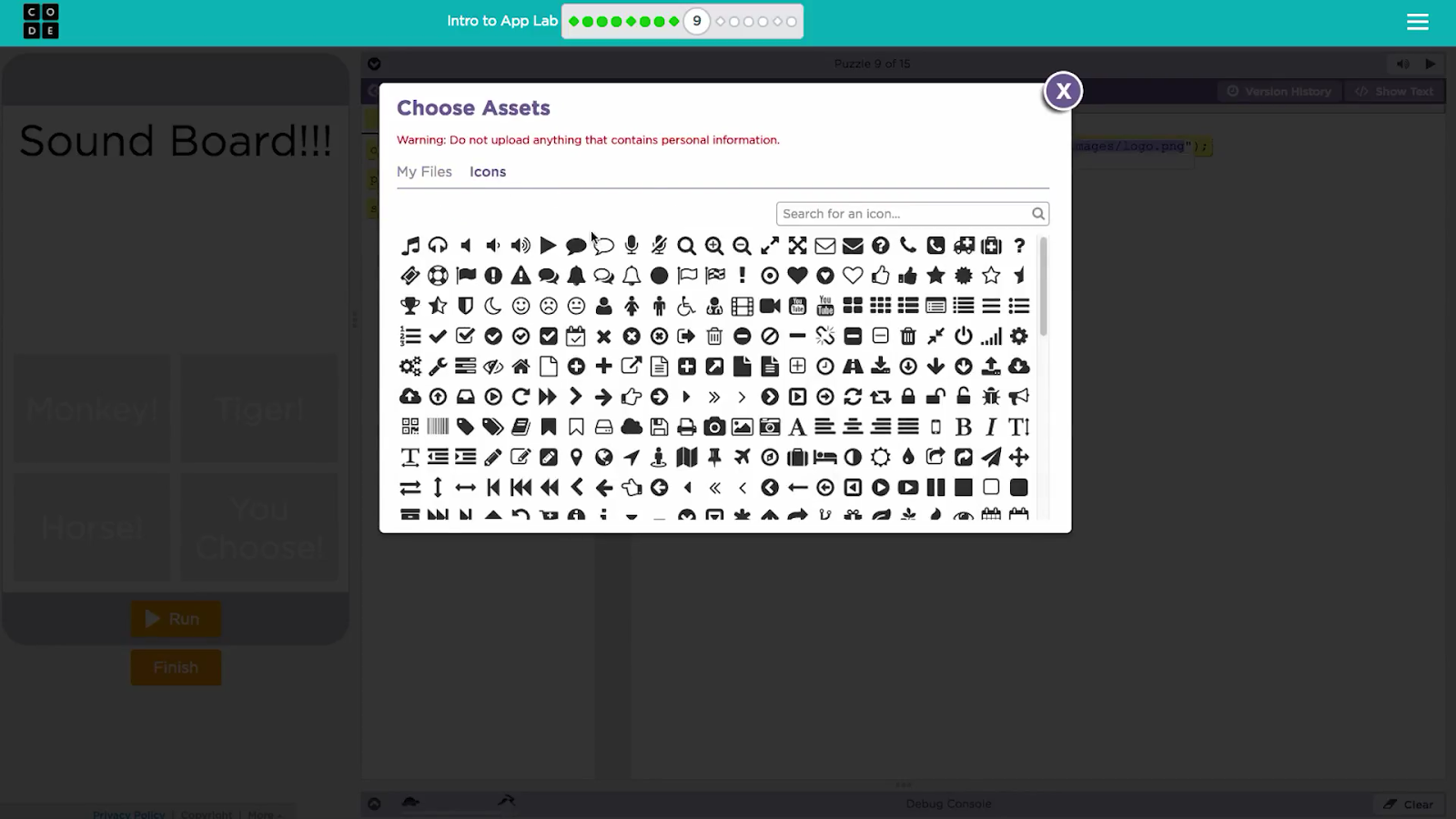Pick the microphone icon
This screenshot has height=819, width=1456.
[x=632, y=246]
